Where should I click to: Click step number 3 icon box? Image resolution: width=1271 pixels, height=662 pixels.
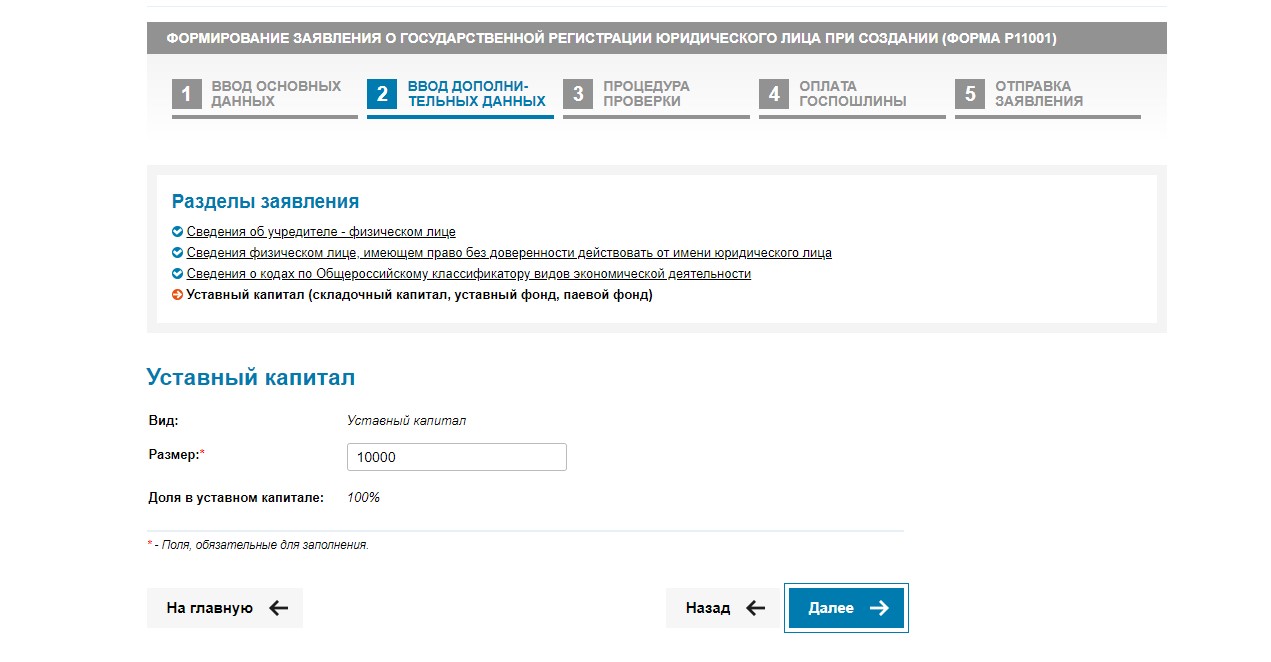point(578,94)
